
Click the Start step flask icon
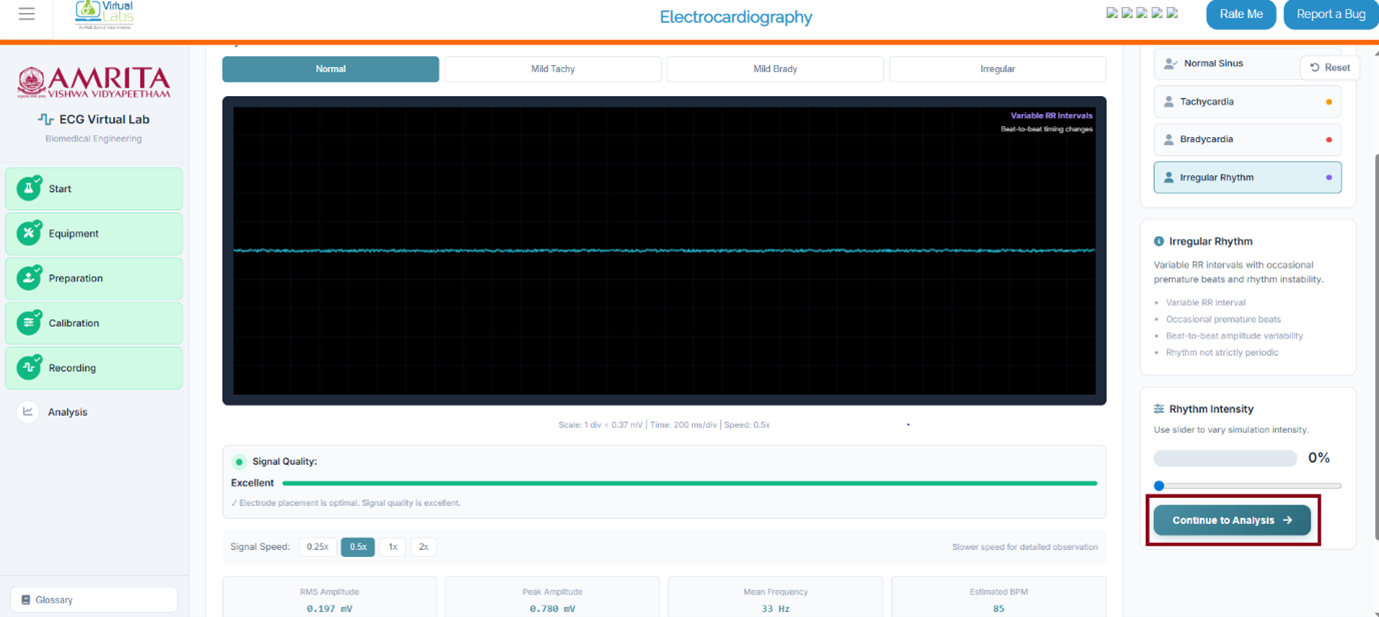point(29,188)
